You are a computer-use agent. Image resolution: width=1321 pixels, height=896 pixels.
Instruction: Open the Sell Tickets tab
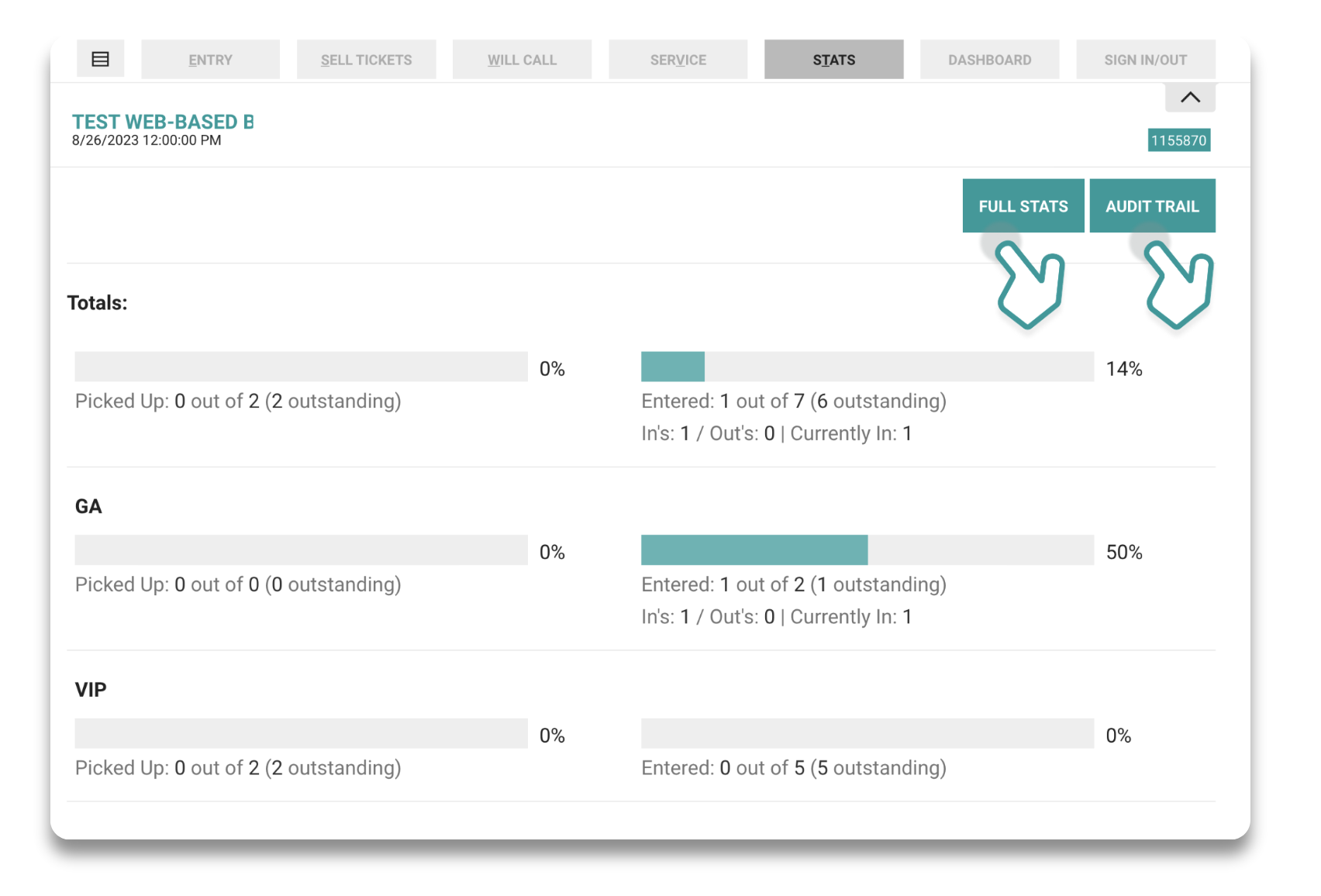[x=366, y=60]
